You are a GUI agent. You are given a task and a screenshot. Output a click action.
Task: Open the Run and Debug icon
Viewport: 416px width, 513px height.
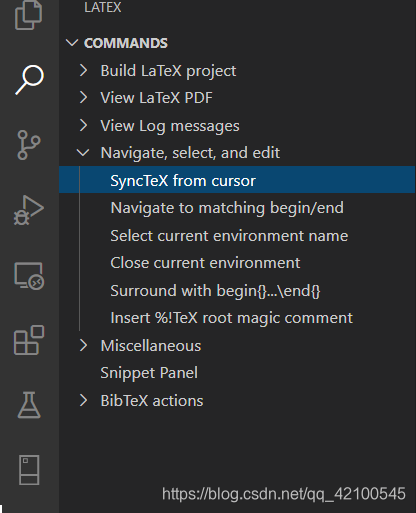tap(29, 210)
